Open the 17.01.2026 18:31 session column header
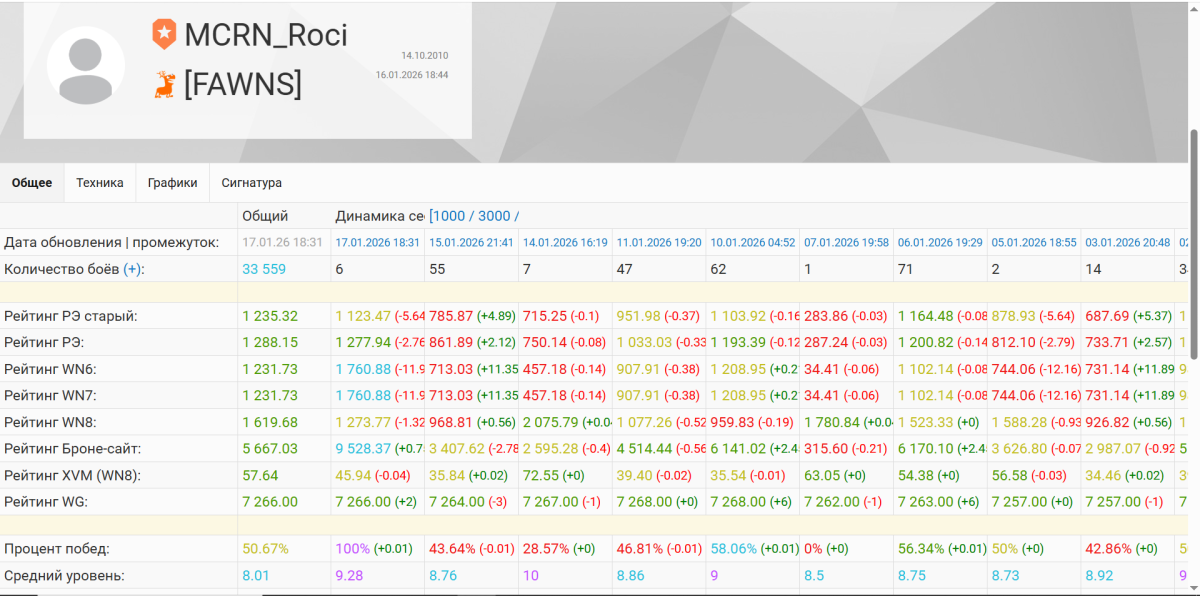This screenshot has height=596, width=1200. 378,243
